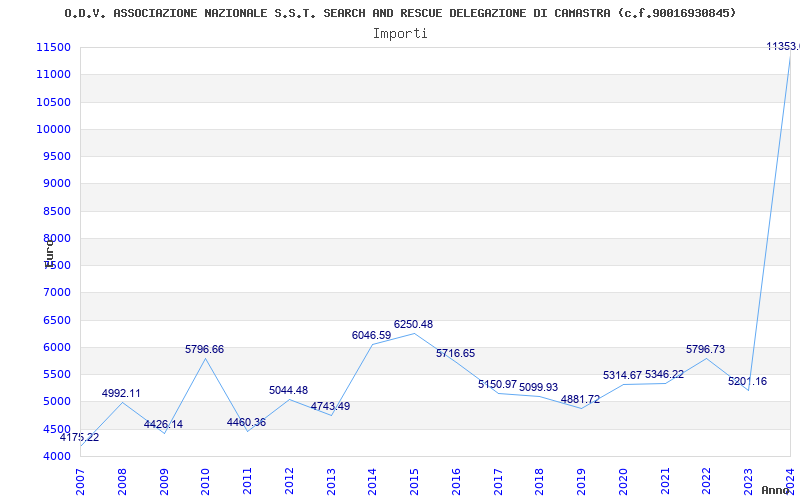Click the 4992.11 value label

pos(121,393)
